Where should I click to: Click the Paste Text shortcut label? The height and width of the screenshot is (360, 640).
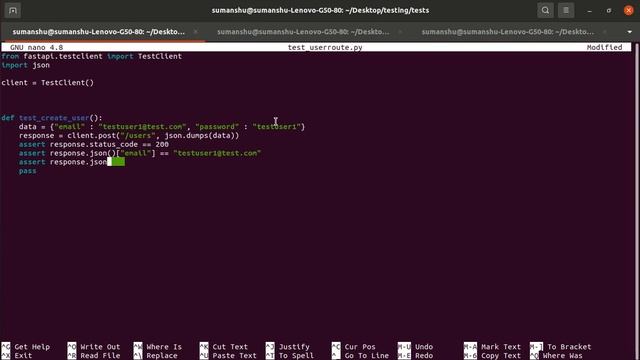coord(234,356)
